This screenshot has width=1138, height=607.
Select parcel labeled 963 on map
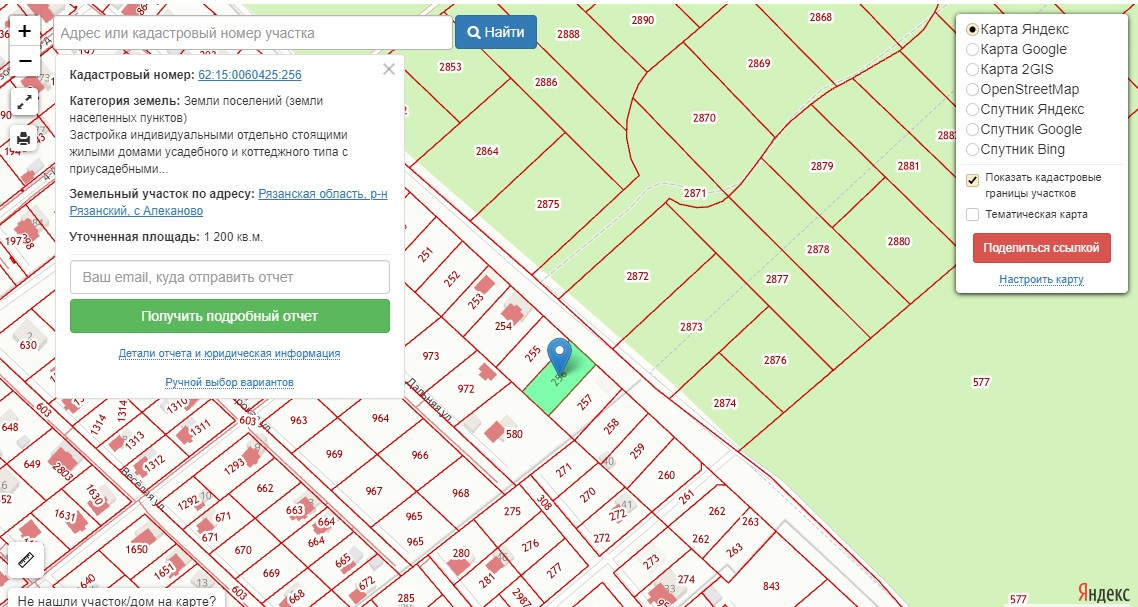pyautogui.click(x=298, y=420)
